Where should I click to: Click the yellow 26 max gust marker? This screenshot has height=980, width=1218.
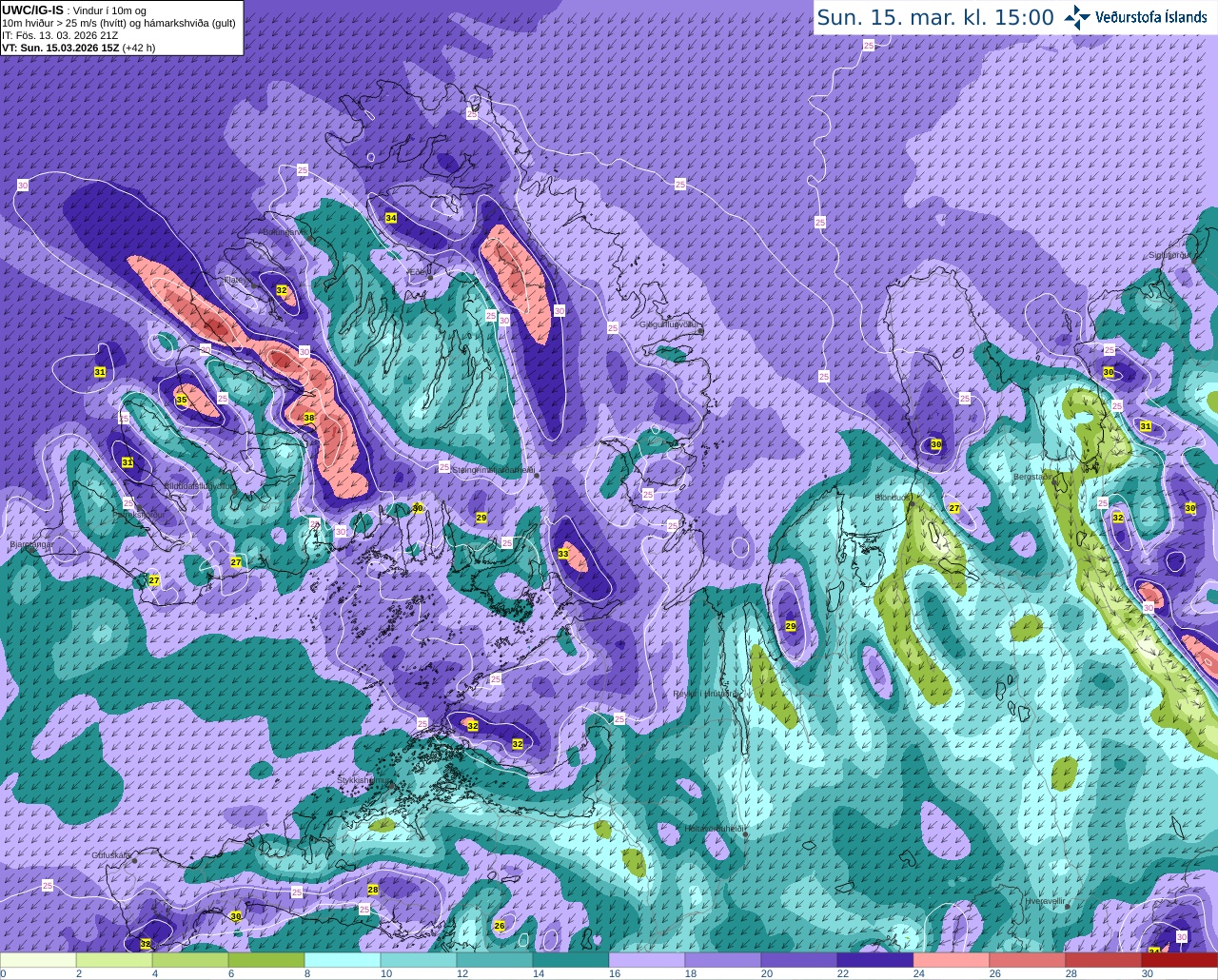500,926
